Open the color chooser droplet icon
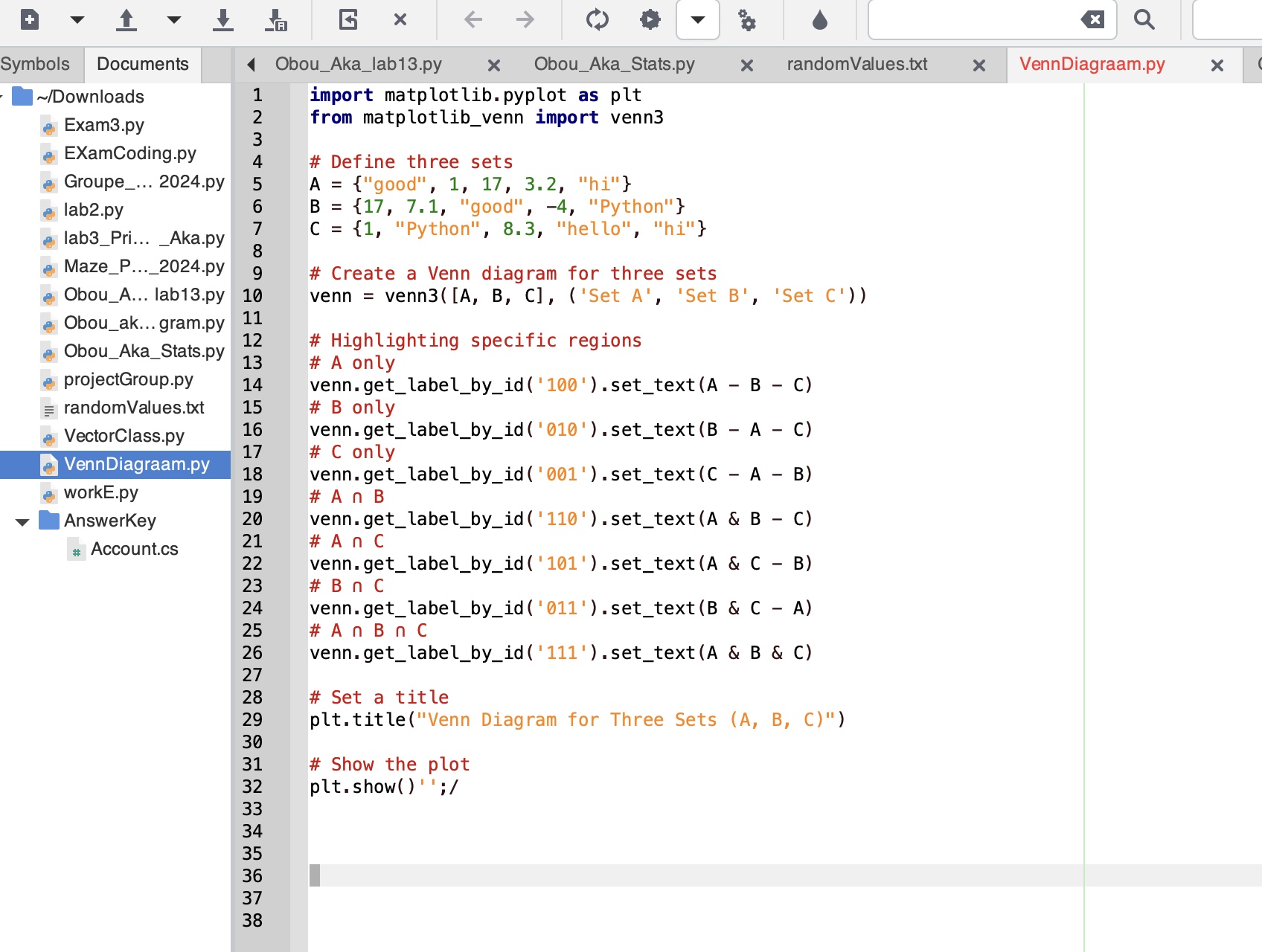Viewport: 1262px width, 952px height. (x=820, y=19)
